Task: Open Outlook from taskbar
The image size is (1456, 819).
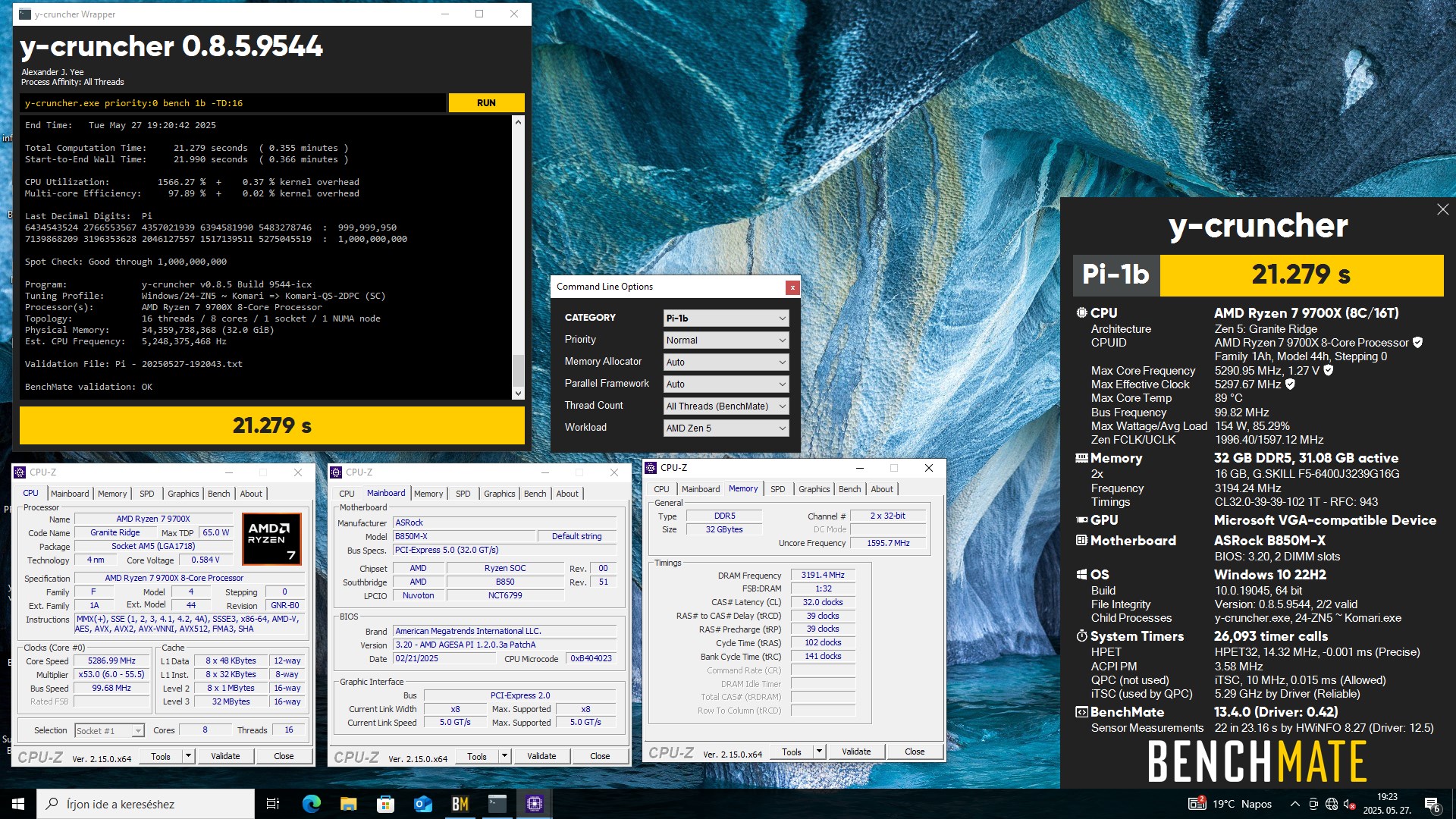Action: pos(422,804)
